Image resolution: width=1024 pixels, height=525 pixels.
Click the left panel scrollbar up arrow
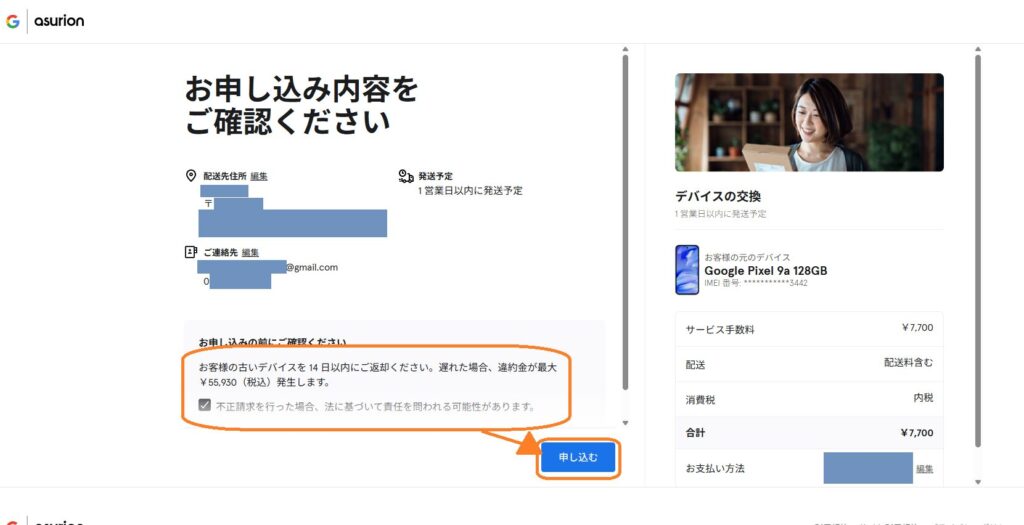click(x=626, y=48)
